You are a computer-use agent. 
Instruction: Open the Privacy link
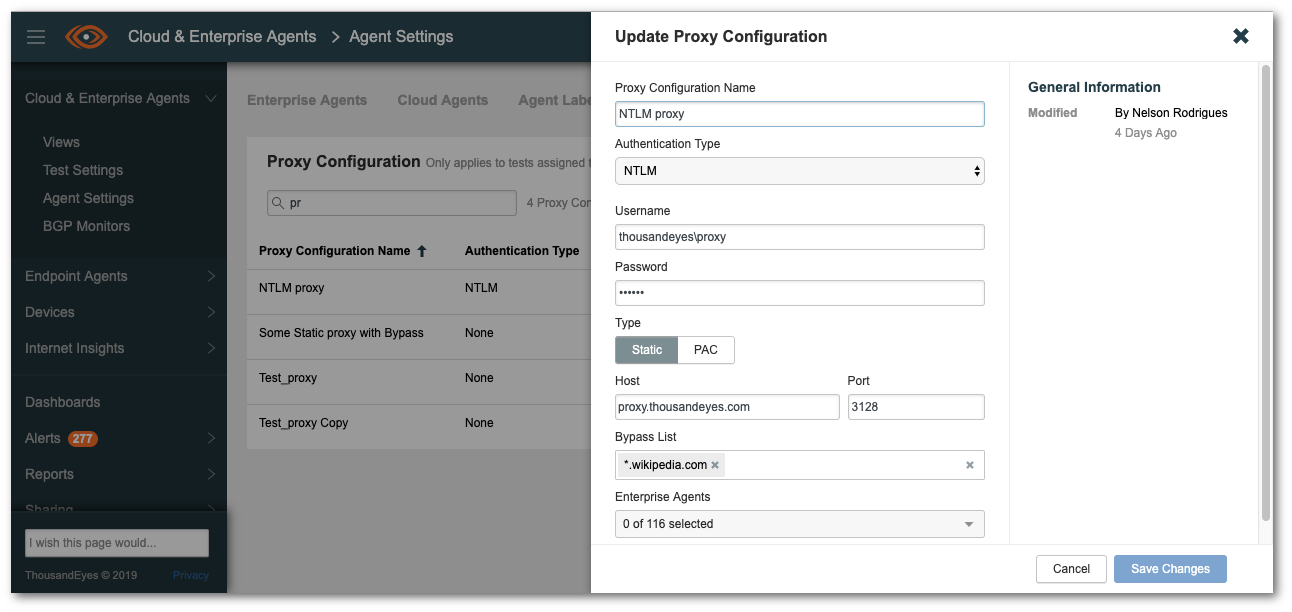click(191, 575)
